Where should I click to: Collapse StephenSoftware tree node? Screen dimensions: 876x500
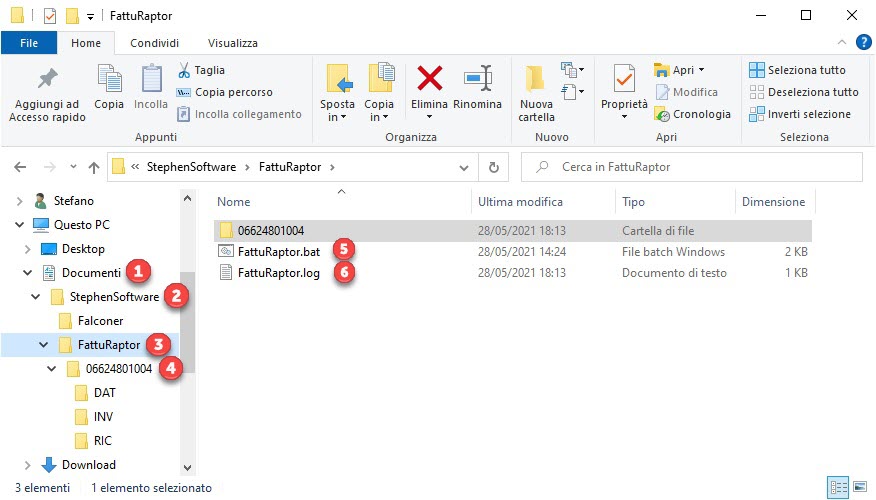click(36, 297)
